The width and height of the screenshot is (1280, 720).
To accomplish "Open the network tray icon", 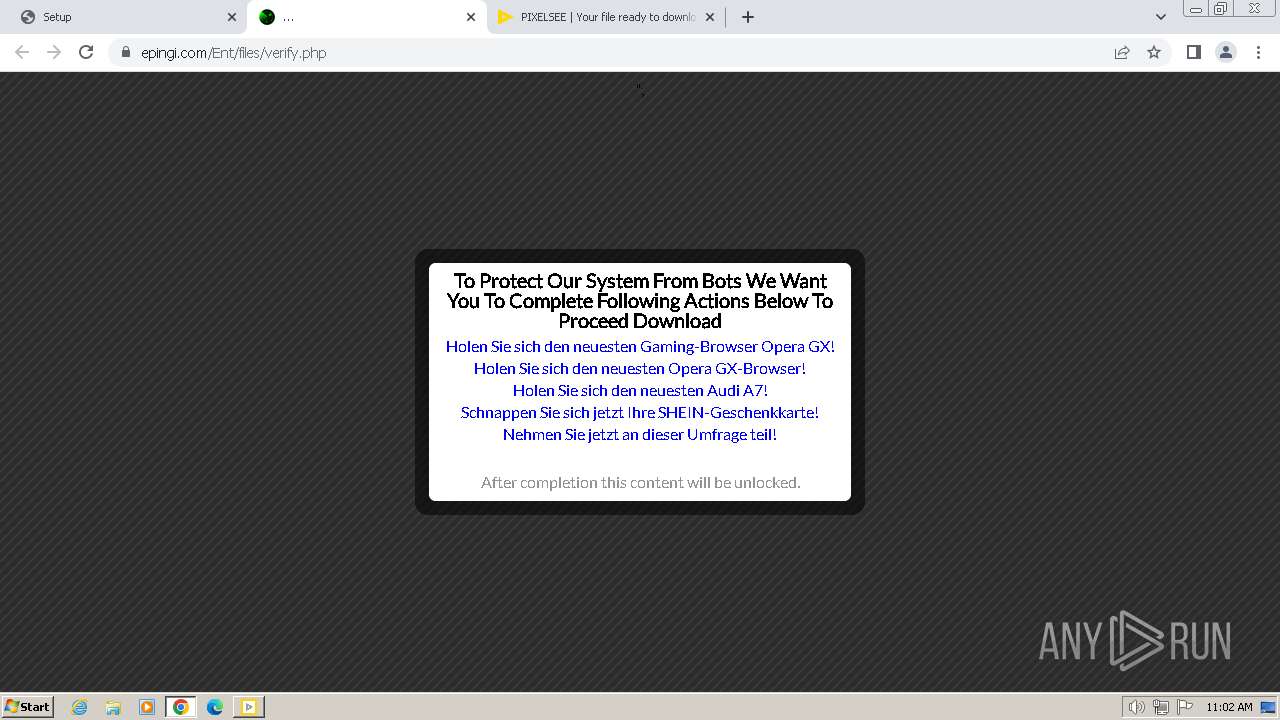I will 1161,707.
